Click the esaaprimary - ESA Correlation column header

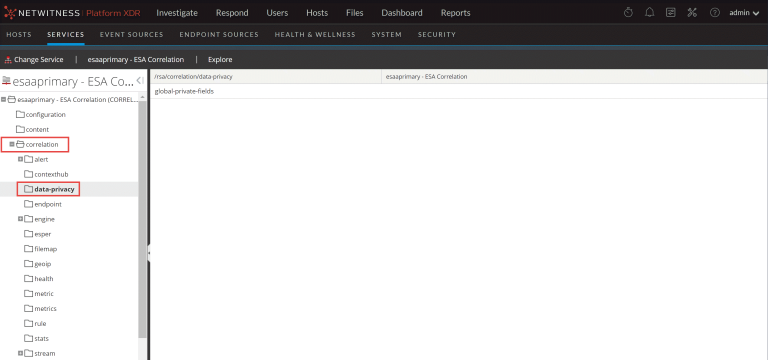click(575, 77)
